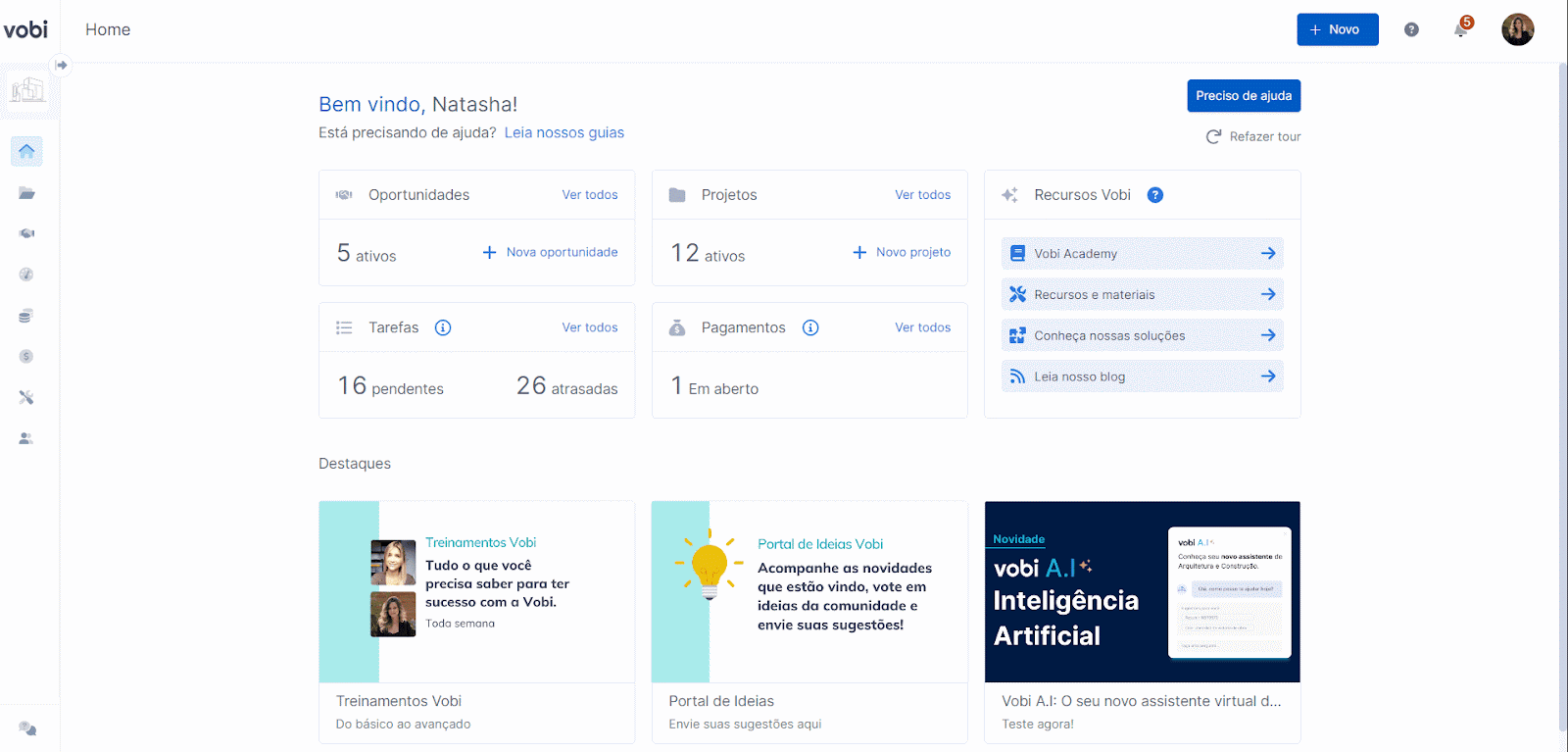Image resolution: width=1568 pixels, height=752 pixels.
Task: Open the user profile avatar
Action: coord(1518,29)
